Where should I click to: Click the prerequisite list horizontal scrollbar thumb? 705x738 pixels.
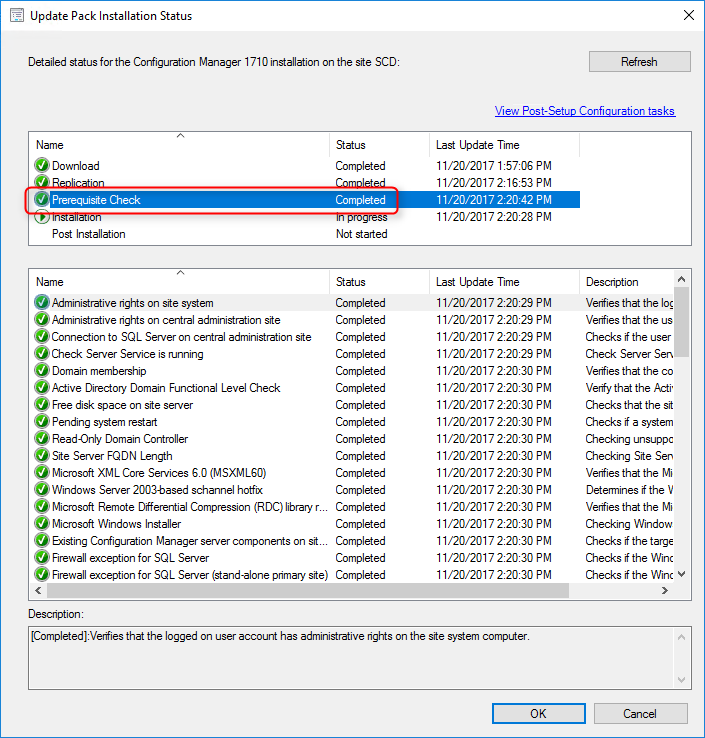(308, 590)
